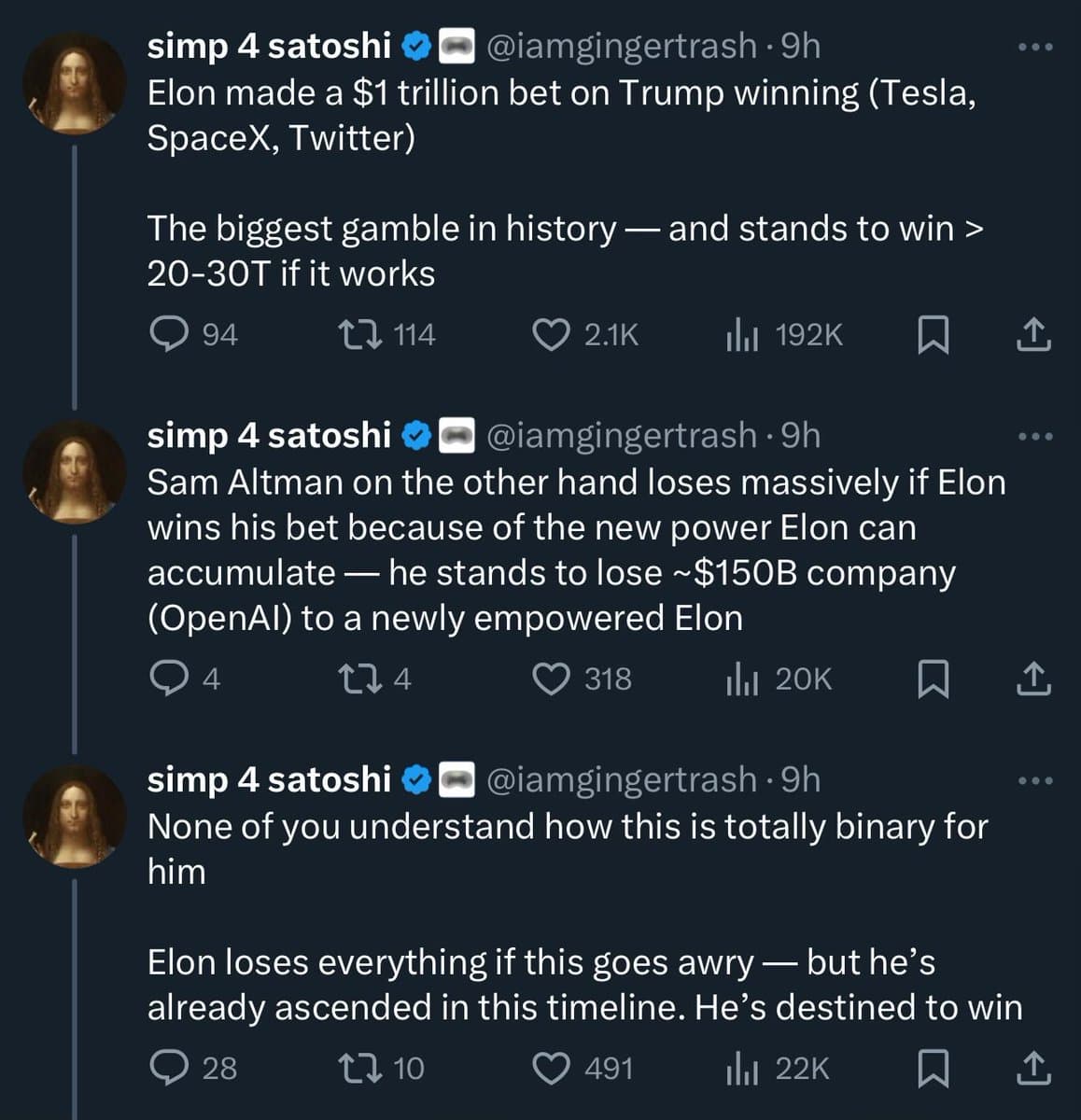Image resolution: width=1081 pixels, height=1120 pixels.
Task: Open the 'simp 4 satoshi' name on the second tweet
Action: point(269,435)
